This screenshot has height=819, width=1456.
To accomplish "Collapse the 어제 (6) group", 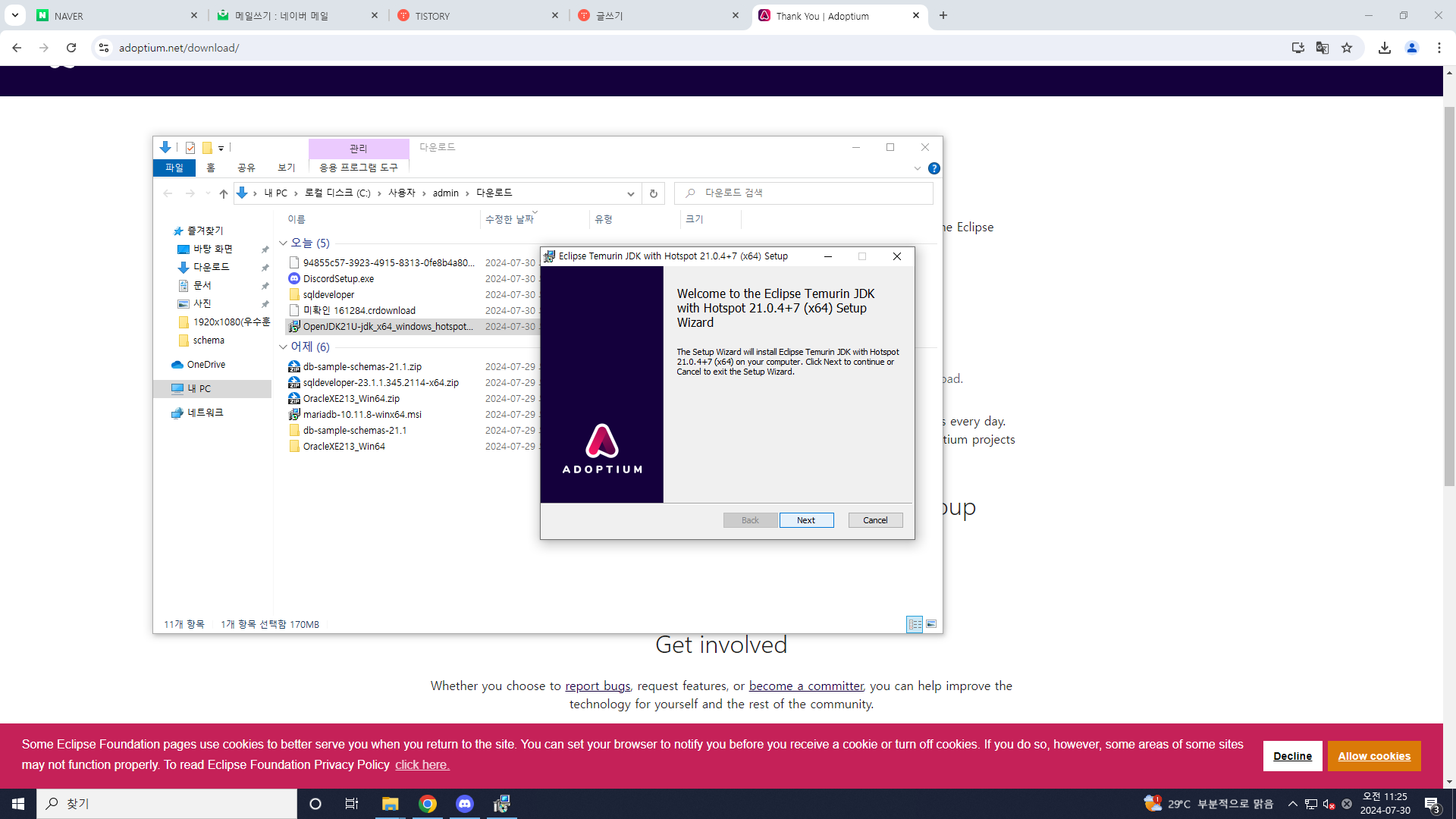I will [283, 347].
